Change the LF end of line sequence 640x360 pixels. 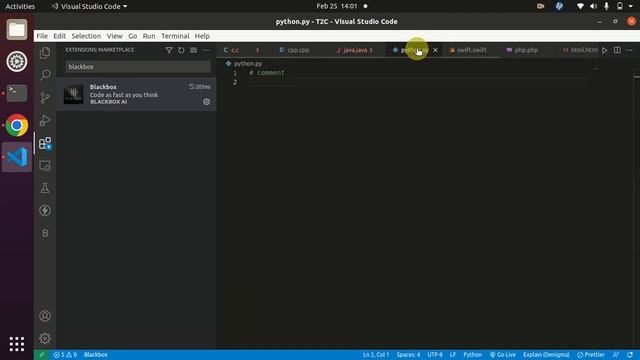click(453, 355)
